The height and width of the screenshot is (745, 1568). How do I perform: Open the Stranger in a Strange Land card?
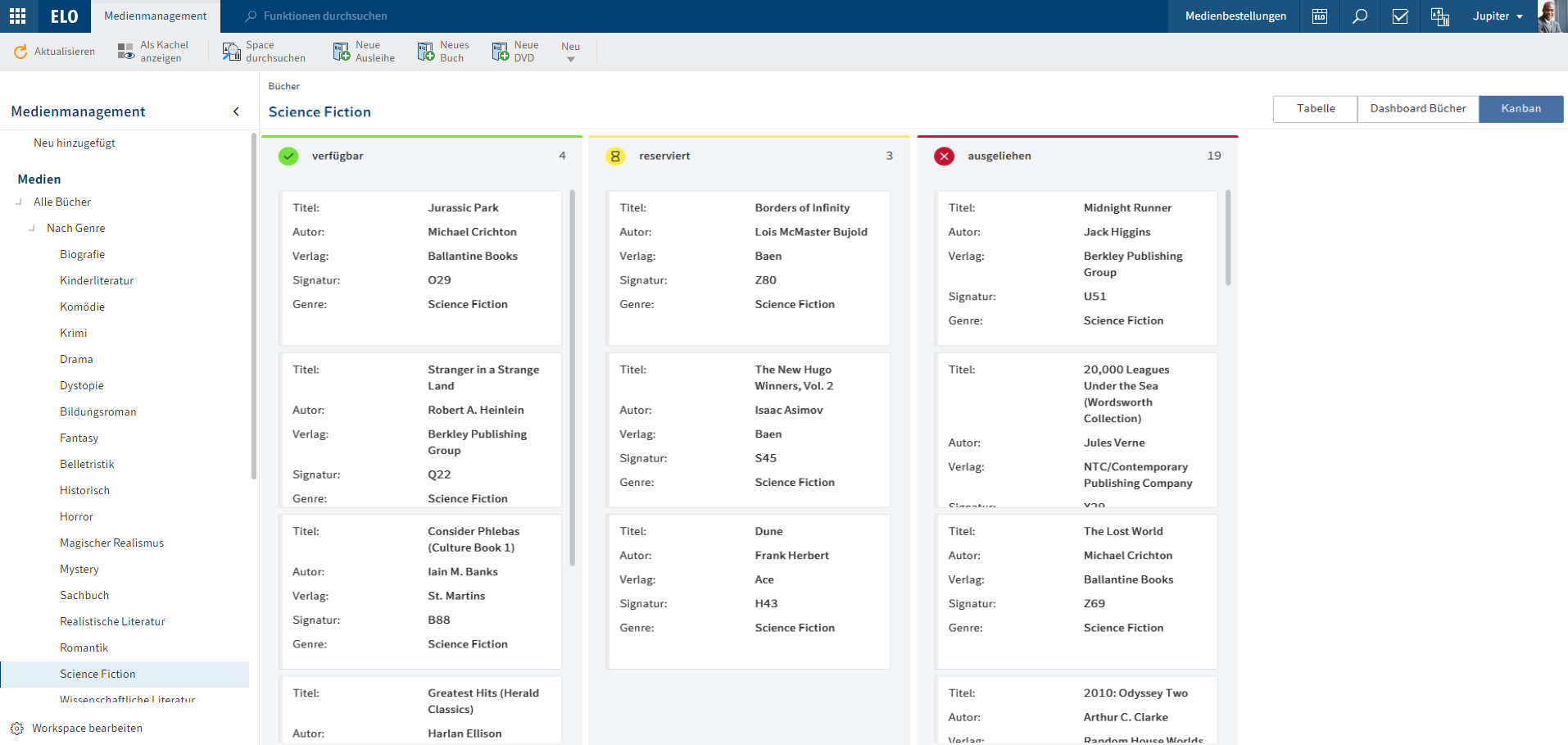(421, 429)
